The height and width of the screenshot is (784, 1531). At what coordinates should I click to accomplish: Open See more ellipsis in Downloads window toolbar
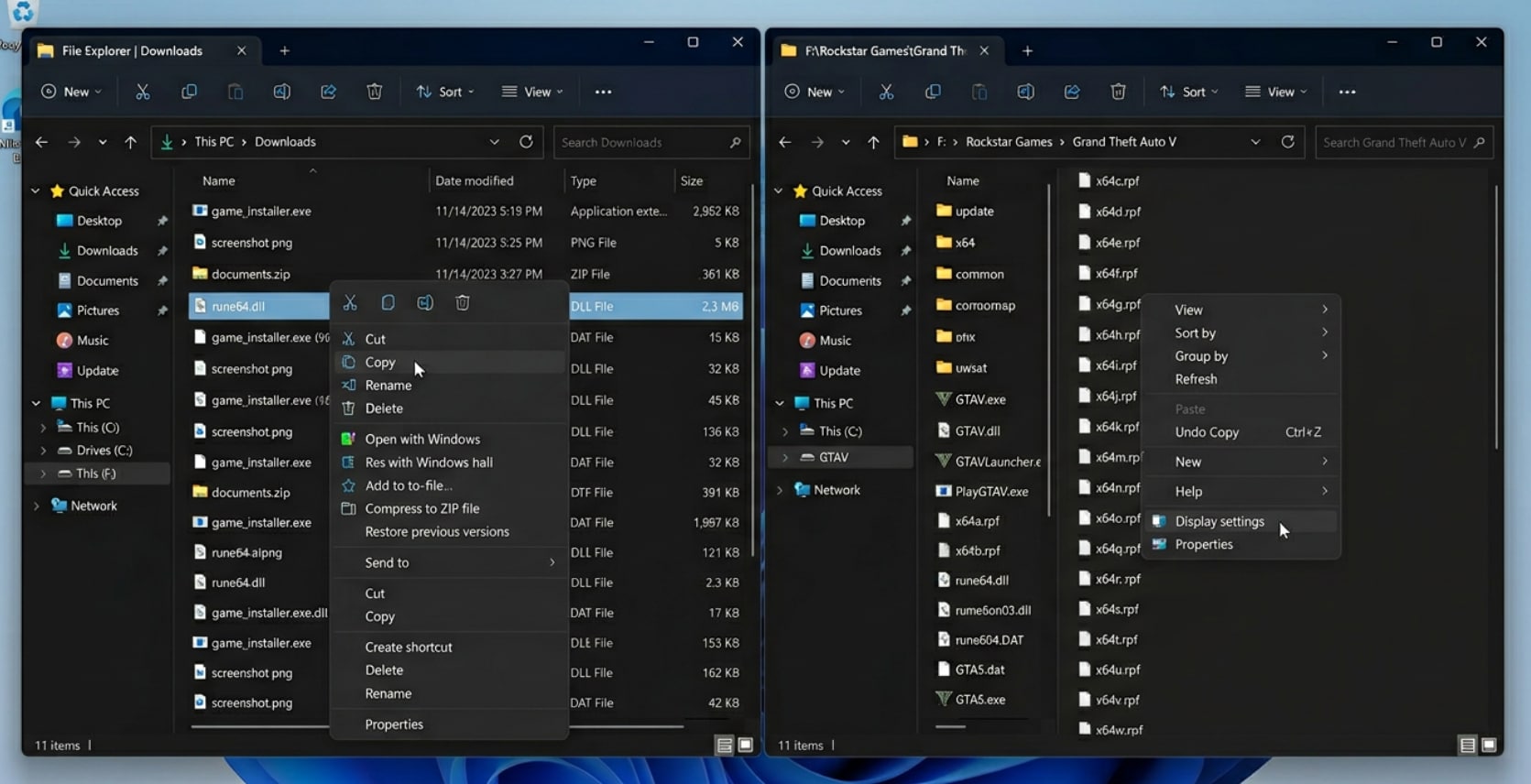(x=603, y=92)
